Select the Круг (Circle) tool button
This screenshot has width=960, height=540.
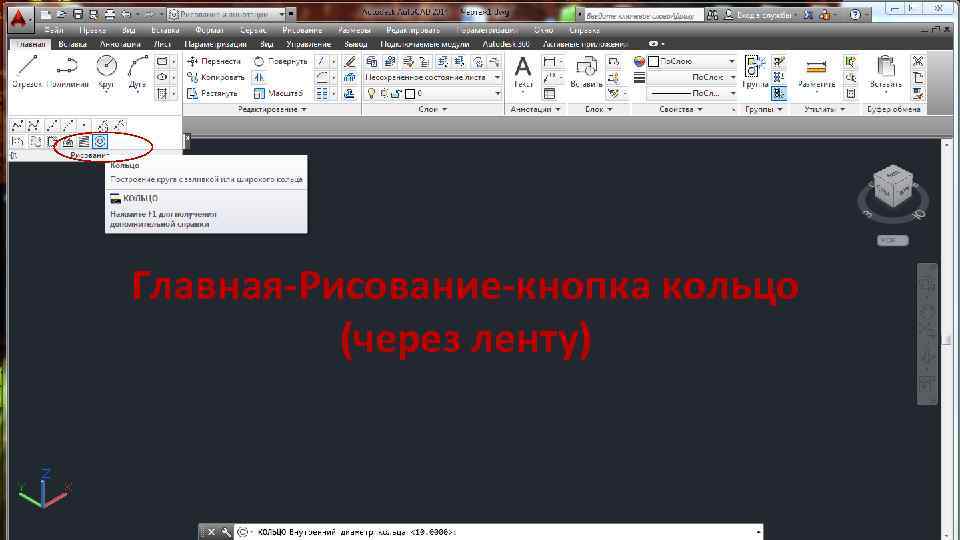(107, 72)
